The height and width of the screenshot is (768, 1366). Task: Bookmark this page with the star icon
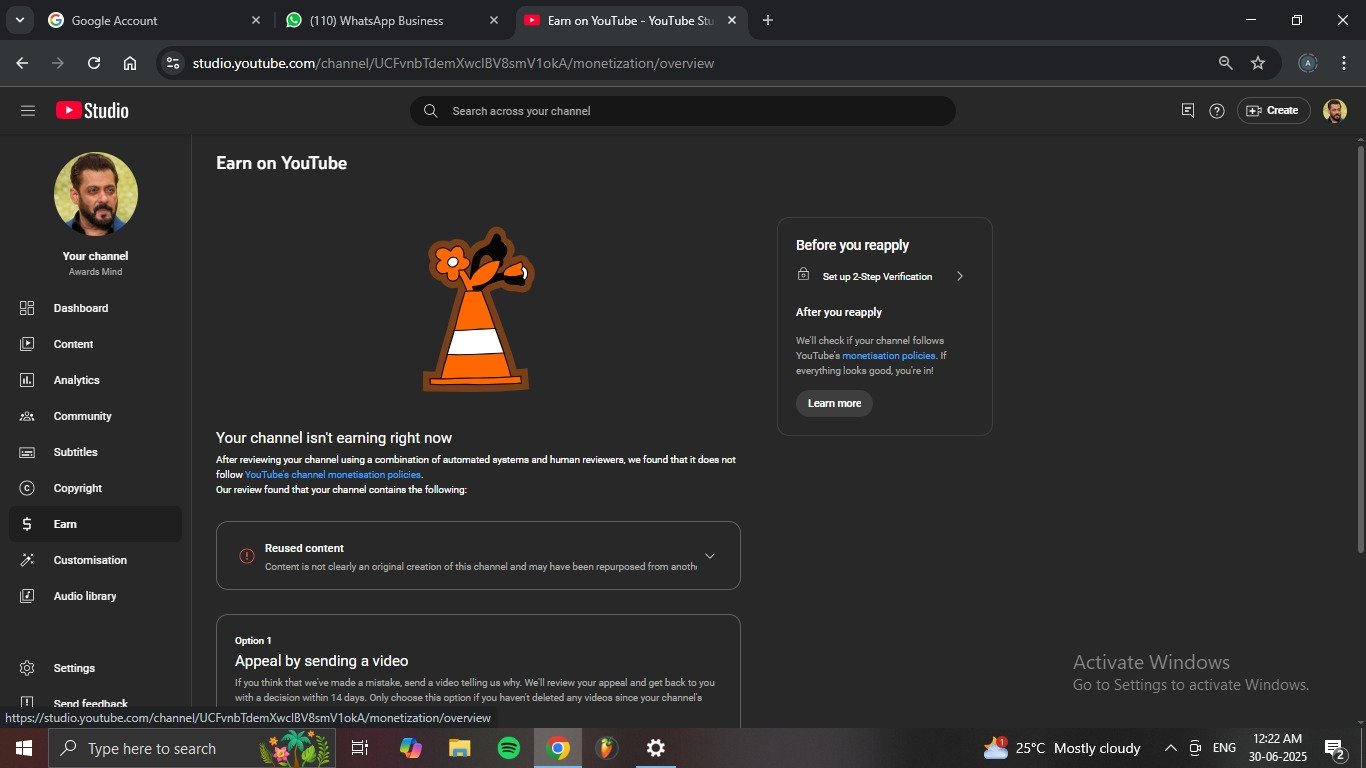point(1258,63)
